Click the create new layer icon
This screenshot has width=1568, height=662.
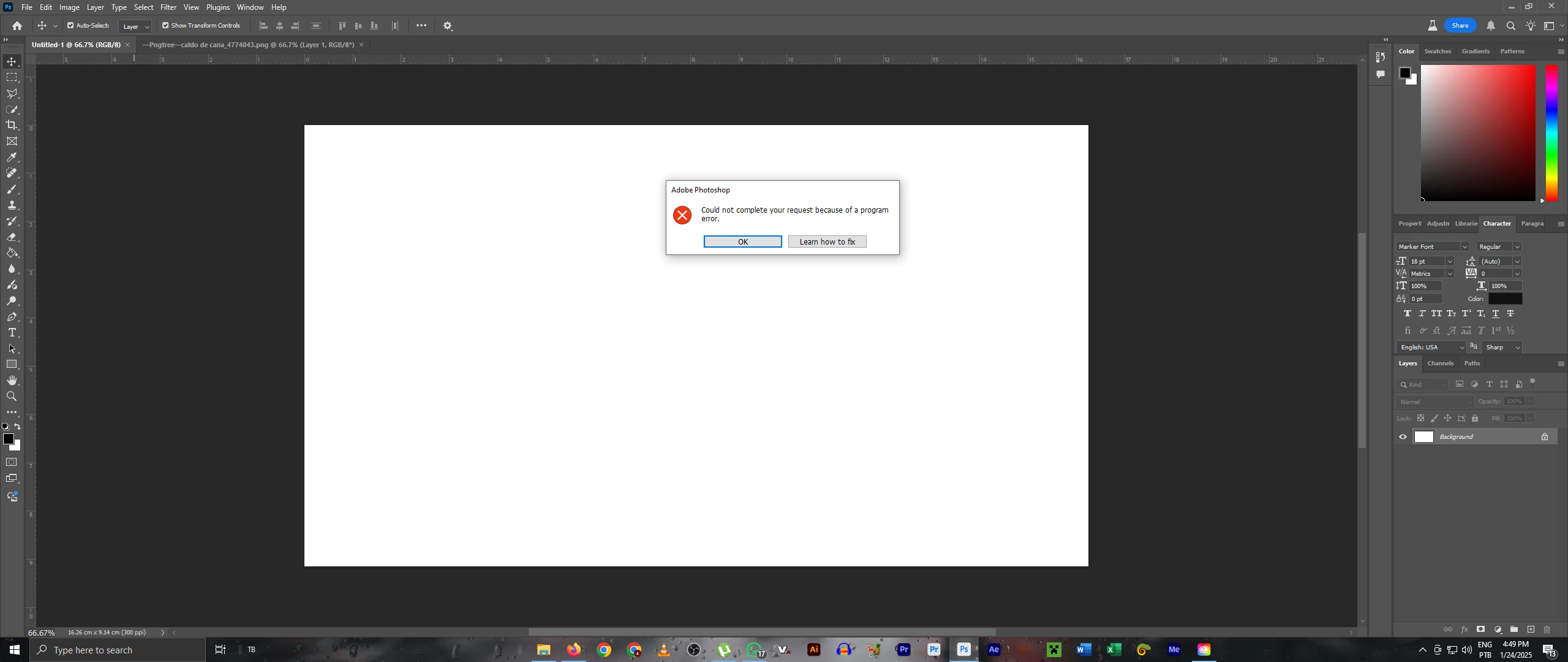[x=1531, y=630]
